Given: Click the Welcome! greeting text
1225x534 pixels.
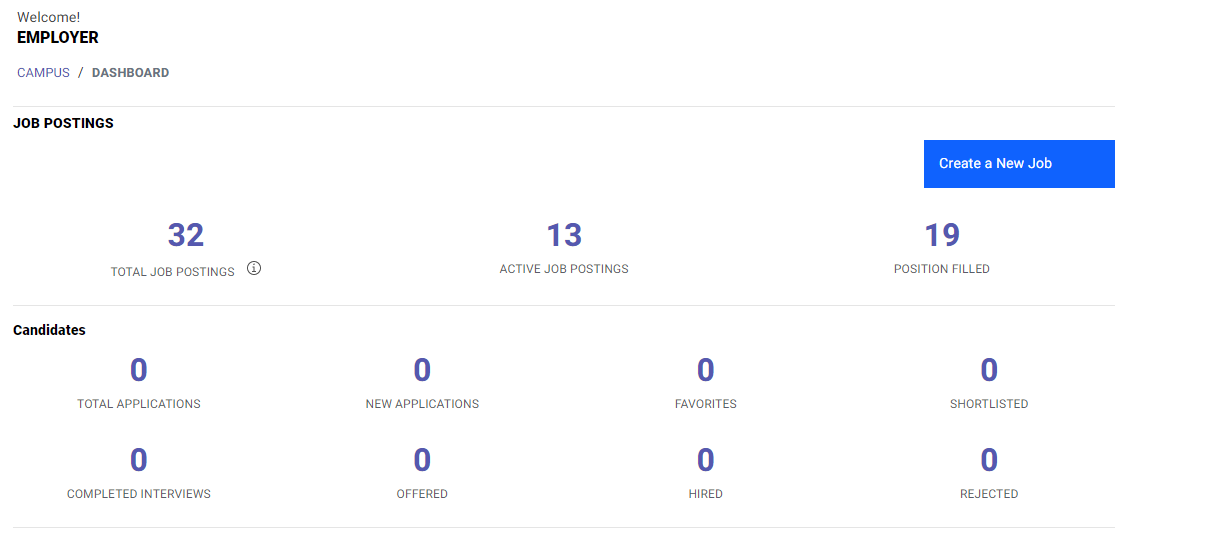Looking at the screenshot, I should [48, 17].
